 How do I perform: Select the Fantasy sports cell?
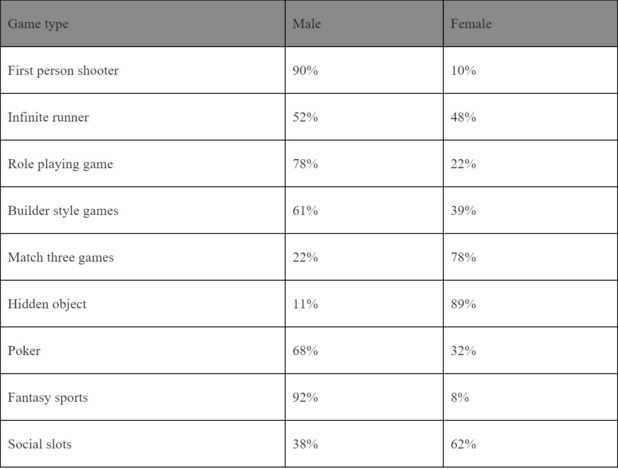(x=48, y=397)
